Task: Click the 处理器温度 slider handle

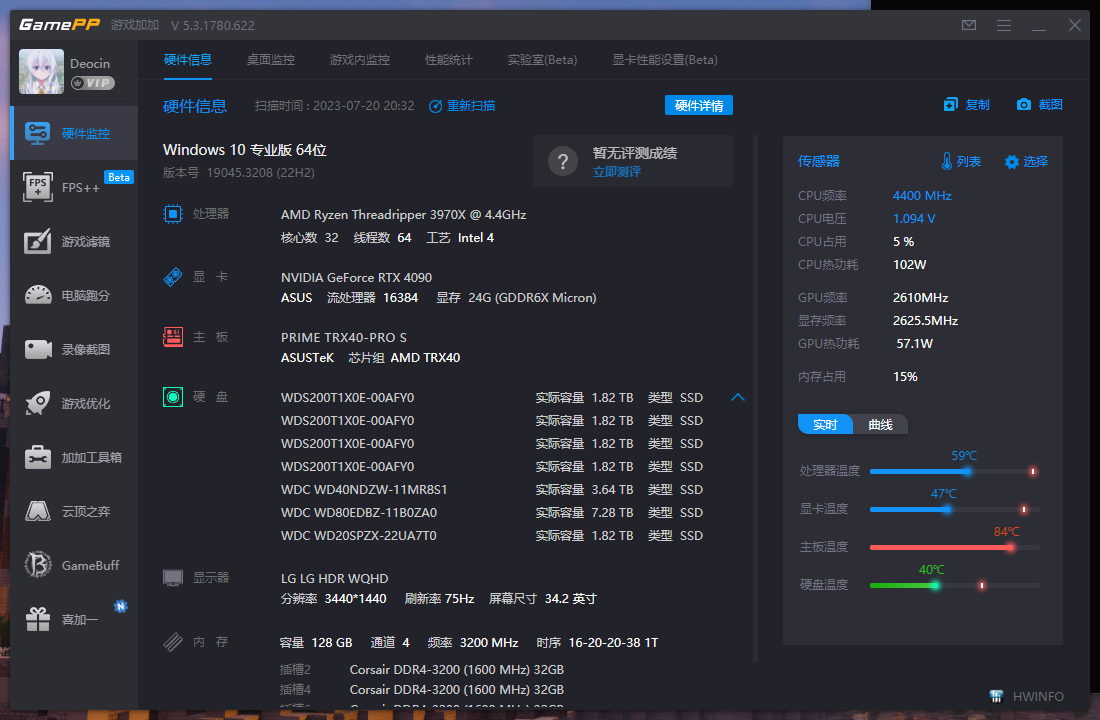Action: point(967,472)
